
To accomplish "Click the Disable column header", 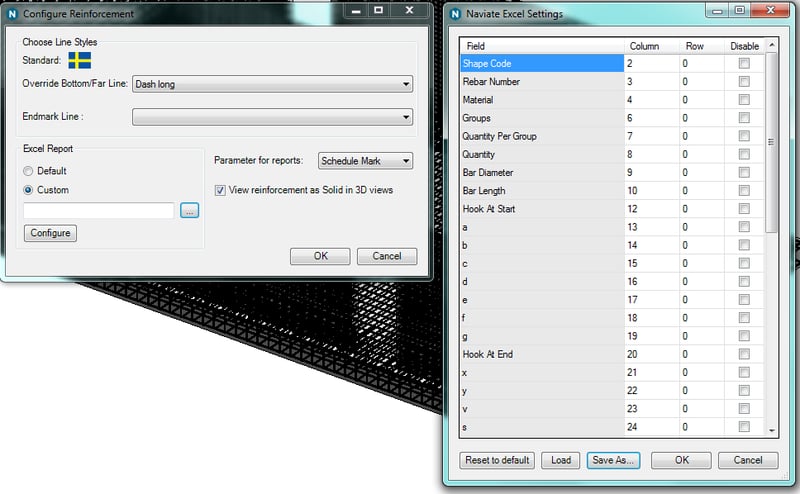I will (x=744, y=46).
